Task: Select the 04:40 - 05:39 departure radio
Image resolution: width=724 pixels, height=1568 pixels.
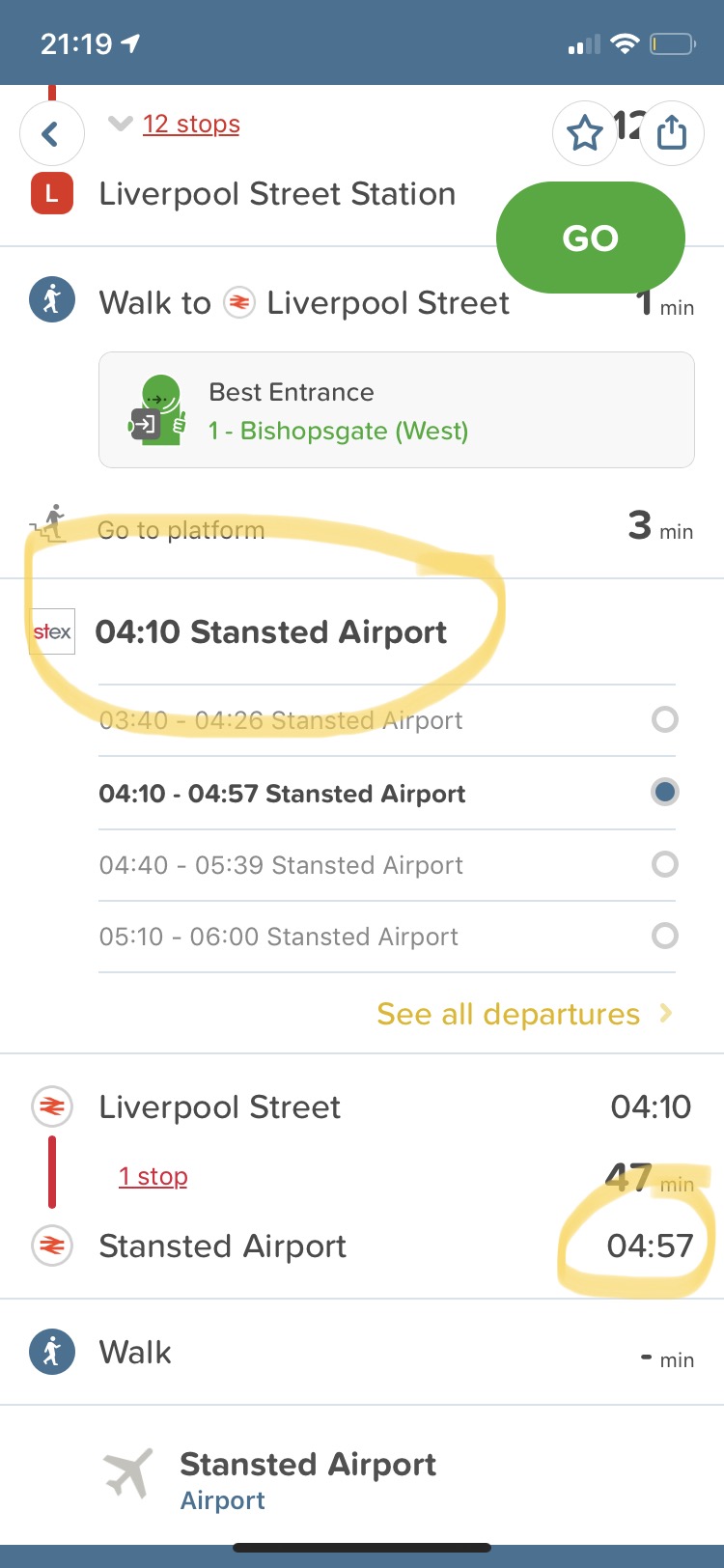Action: tap(665, 864)
